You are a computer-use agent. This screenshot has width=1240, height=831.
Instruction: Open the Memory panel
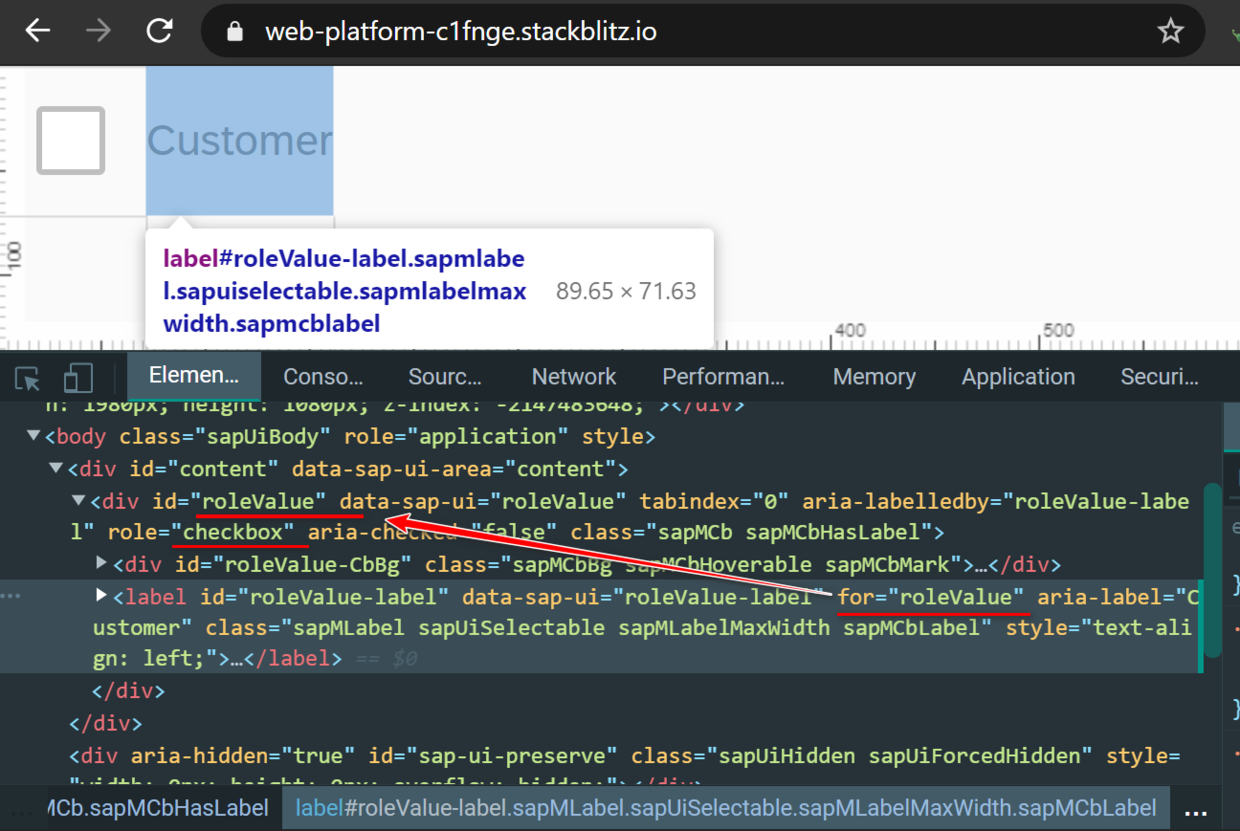click(874, 376)
